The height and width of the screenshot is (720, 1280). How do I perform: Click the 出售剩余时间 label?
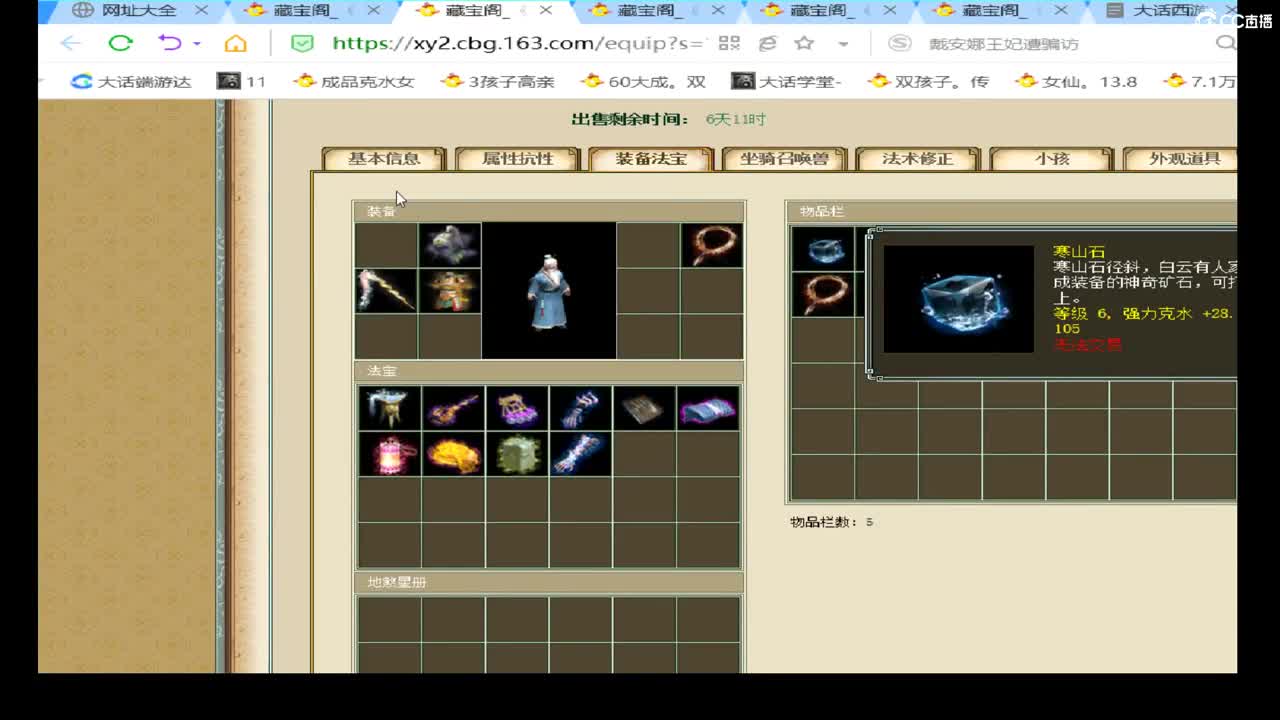point(631,119)
